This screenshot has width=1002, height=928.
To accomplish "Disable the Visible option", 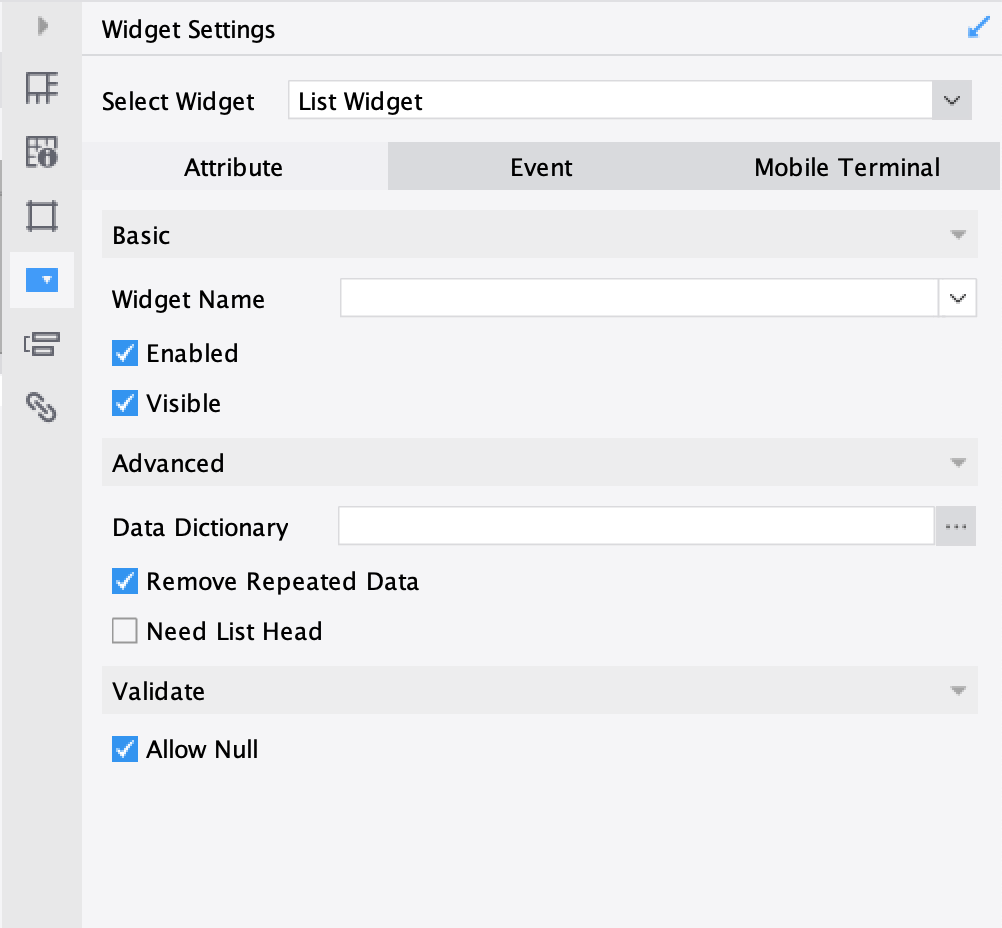I will 125,403.
